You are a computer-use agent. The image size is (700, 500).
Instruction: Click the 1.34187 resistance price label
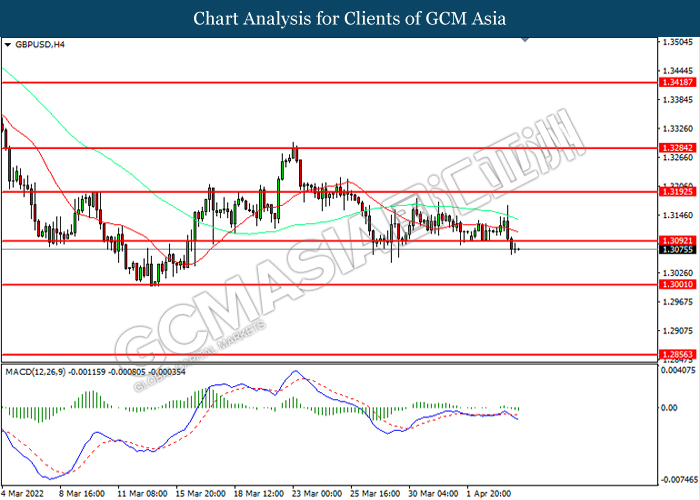(x=678, y=82)
